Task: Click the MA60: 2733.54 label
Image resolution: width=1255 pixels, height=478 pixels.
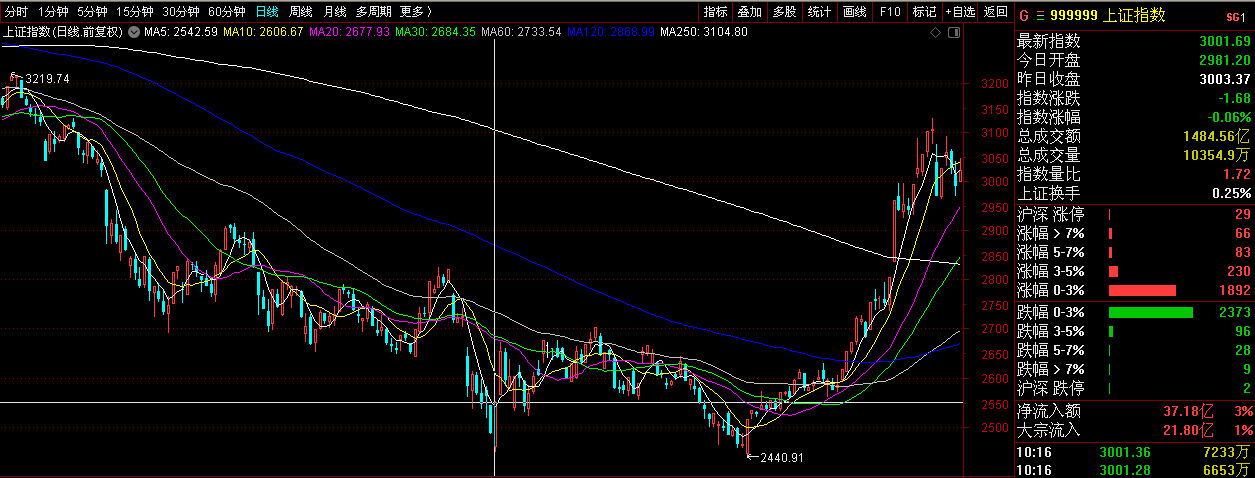Action: coord(521,32)
